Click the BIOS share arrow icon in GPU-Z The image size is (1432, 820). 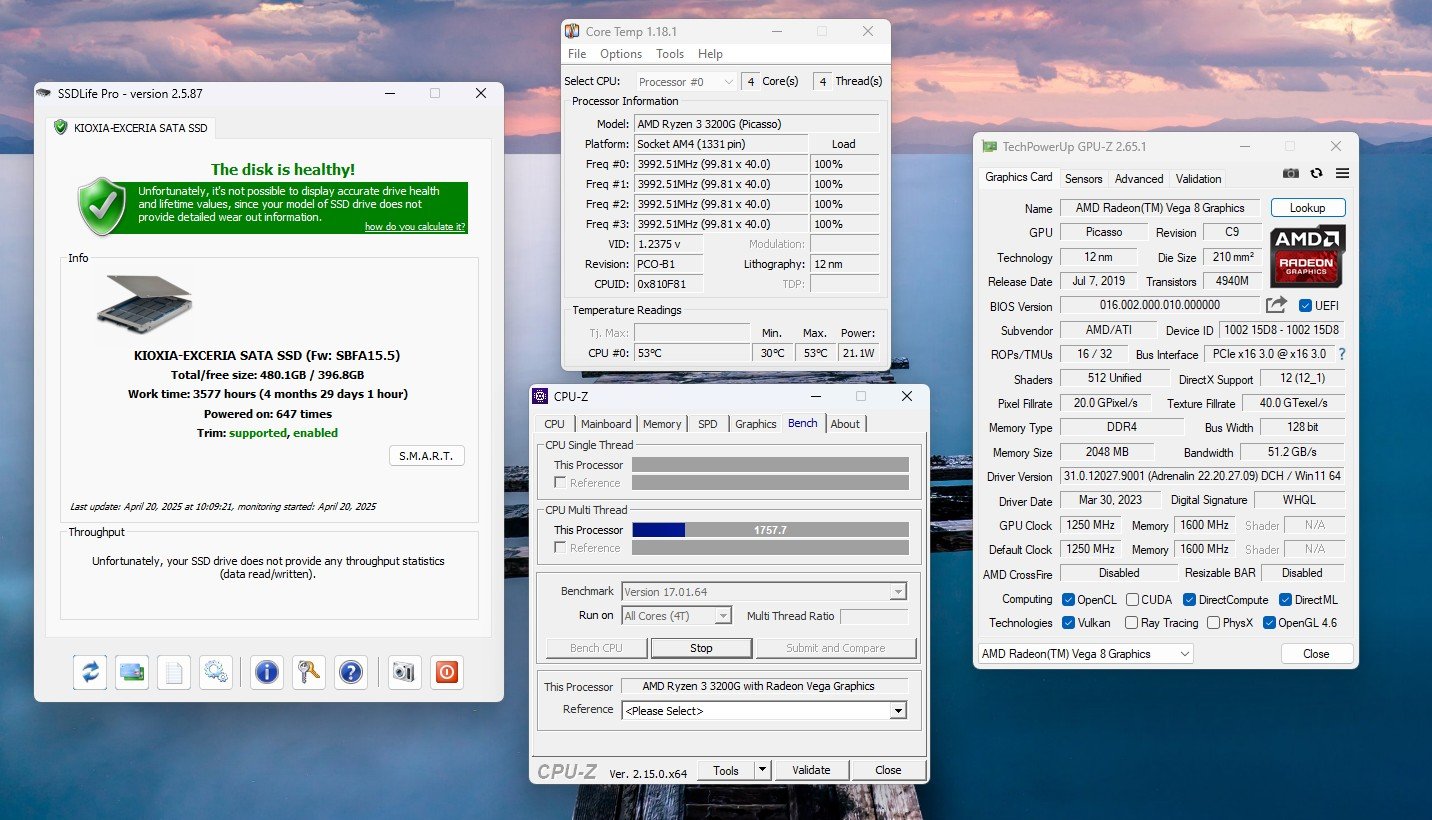tap(1276, 305)
